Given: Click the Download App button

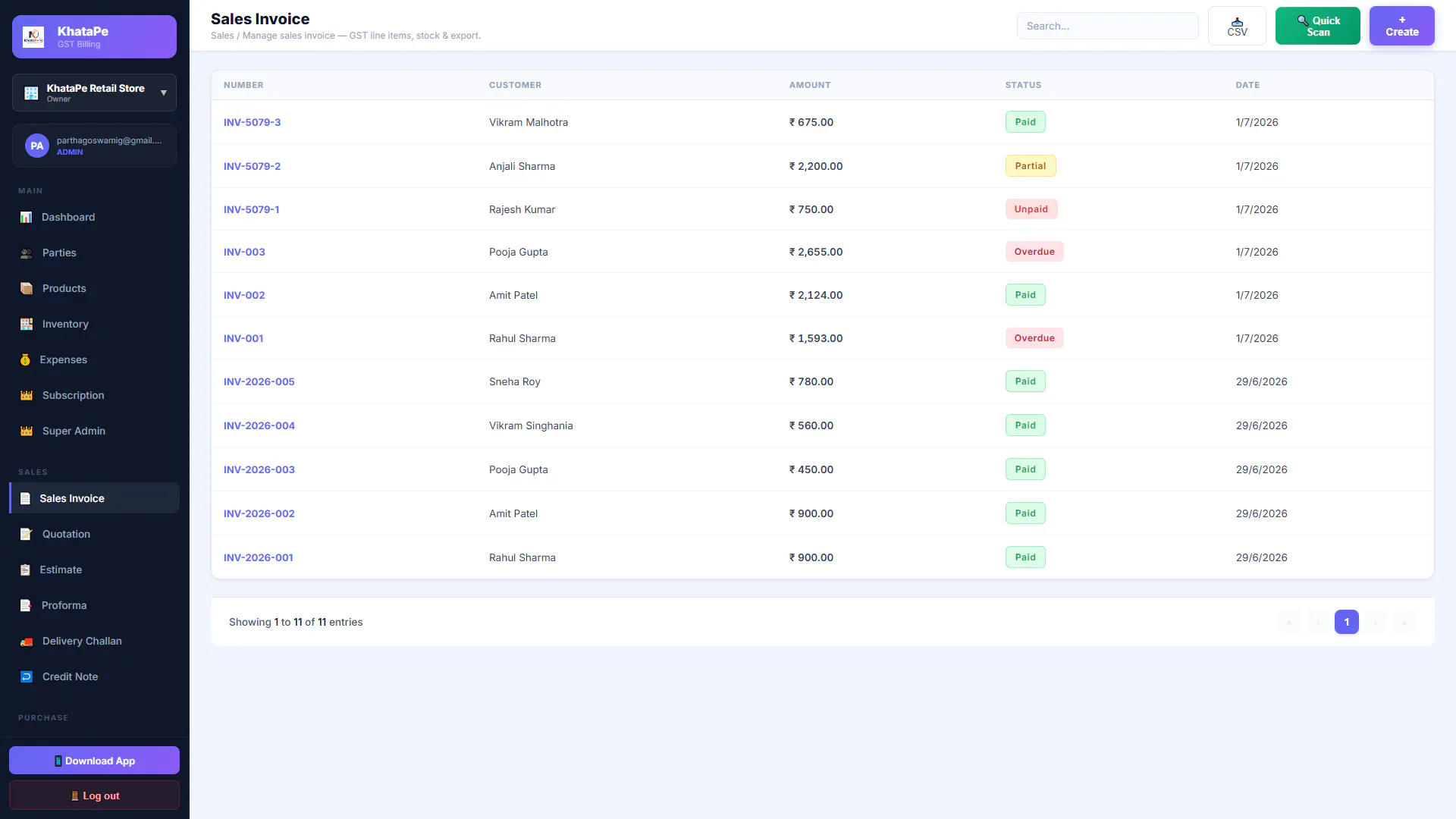Looking at the screenshot, I should click(94, 761).
